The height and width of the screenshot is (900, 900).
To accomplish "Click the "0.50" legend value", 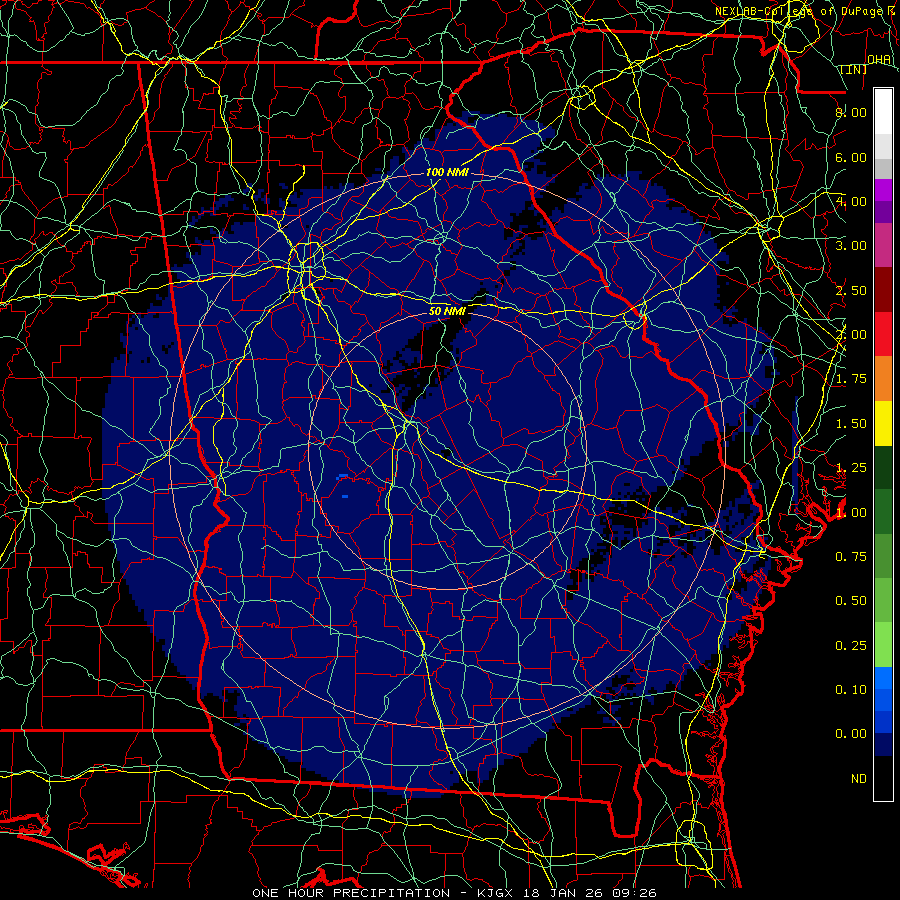I will tap(851, 601).
